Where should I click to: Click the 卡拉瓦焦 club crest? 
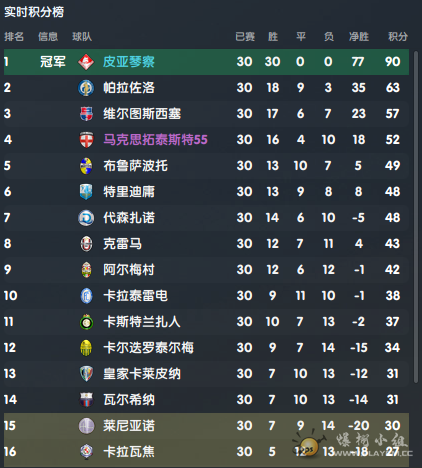pyautogui.click(x=86, y=452)
